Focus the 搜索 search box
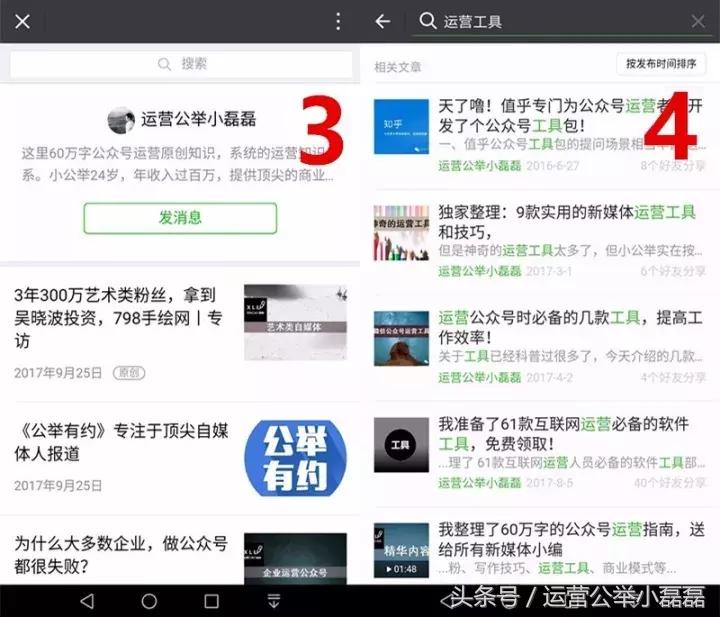 [x=181, y=64]
